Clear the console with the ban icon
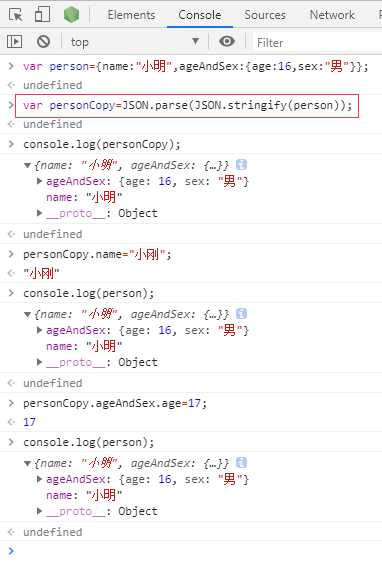 pyautogui.click(x=43, y=42)
